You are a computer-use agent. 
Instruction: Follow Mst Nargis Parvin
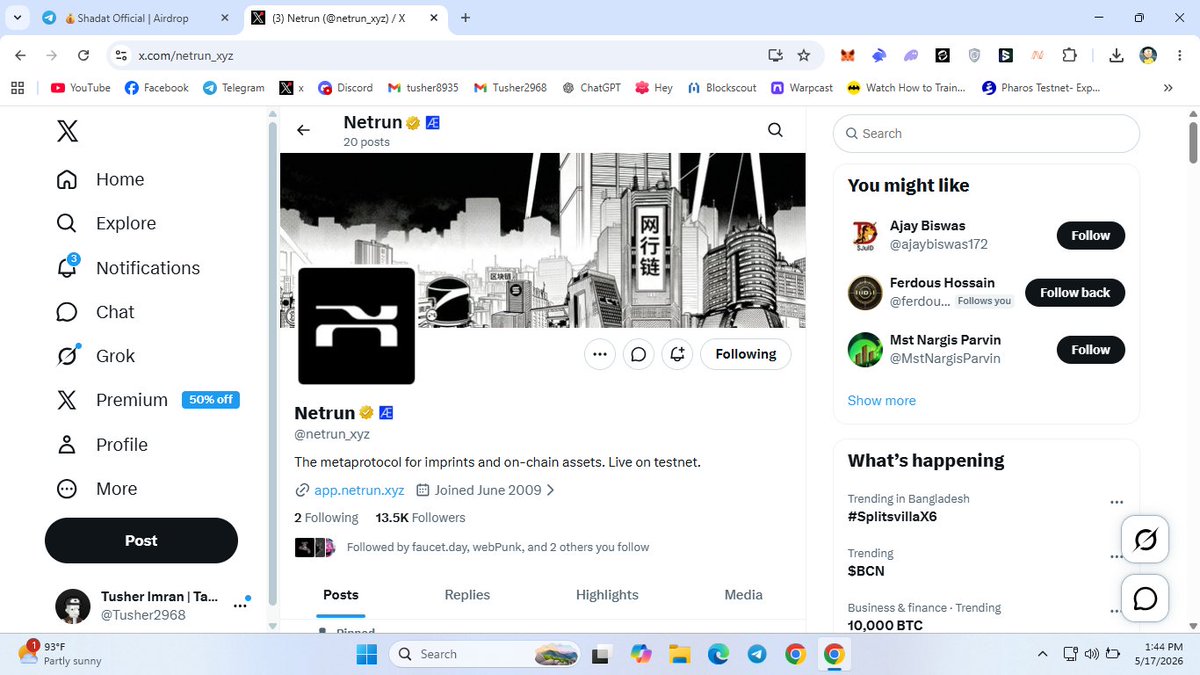tap(1091, 349)
